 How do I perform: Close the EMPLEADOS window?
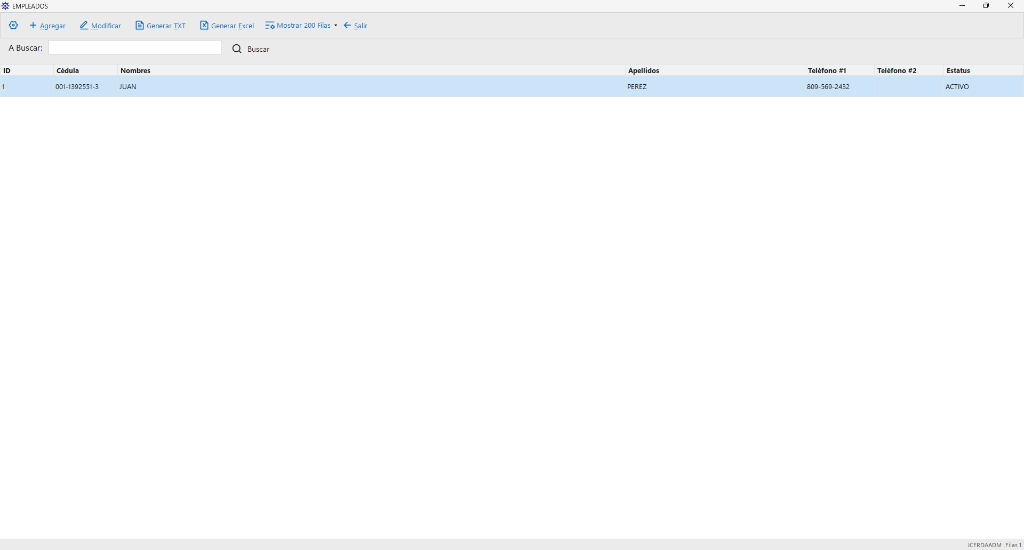tap(1010, 6)
